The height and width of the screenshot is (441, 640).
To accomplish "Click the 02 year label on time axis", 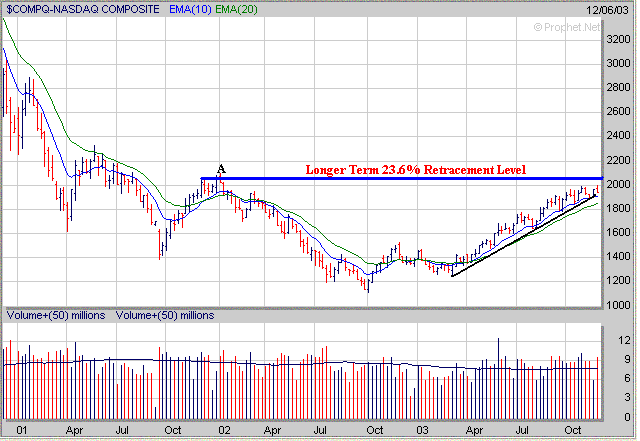I will pos(225,430).
